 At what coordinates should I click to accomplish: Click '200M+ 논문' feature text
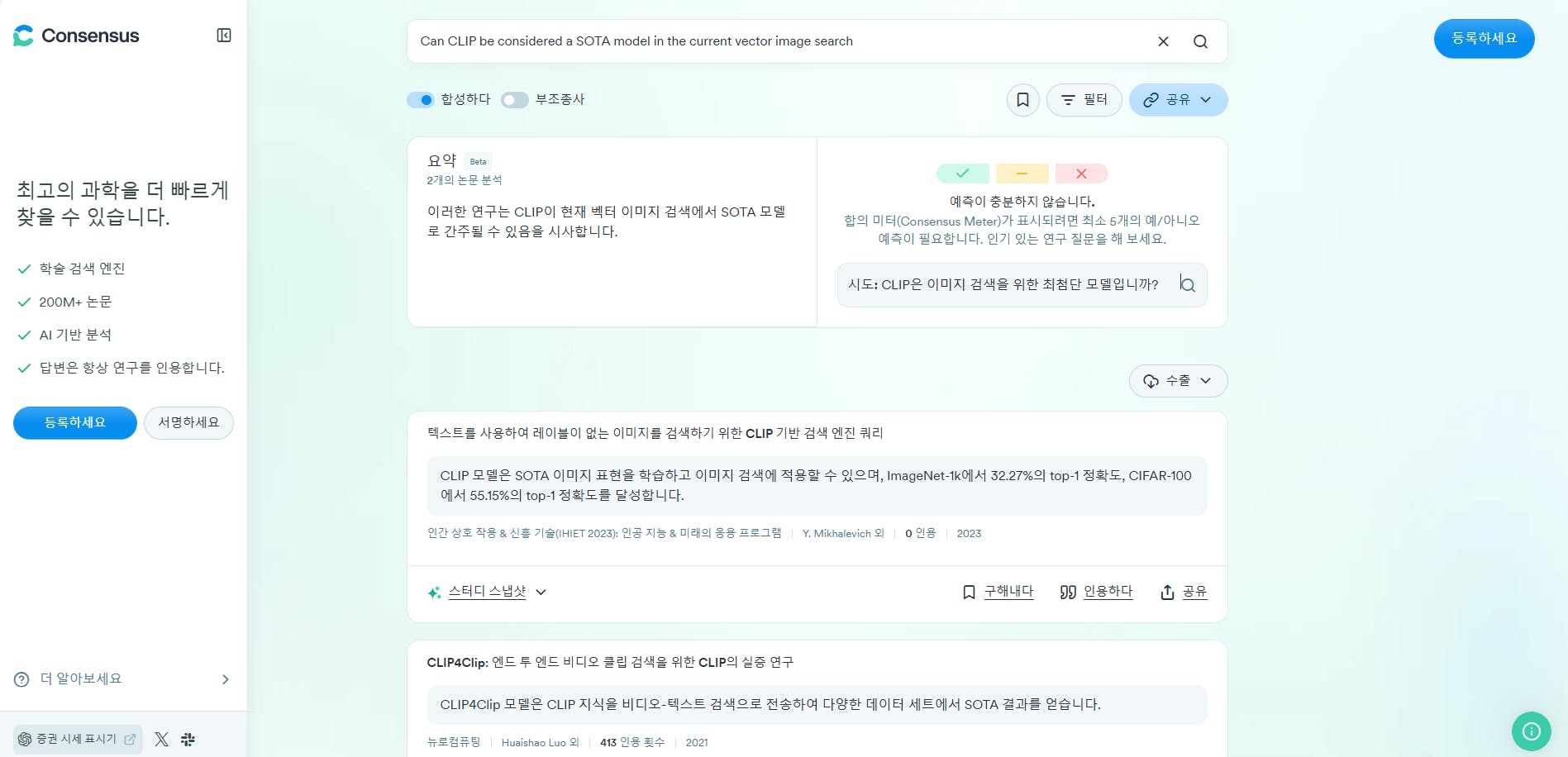click(x=75, y=302)
